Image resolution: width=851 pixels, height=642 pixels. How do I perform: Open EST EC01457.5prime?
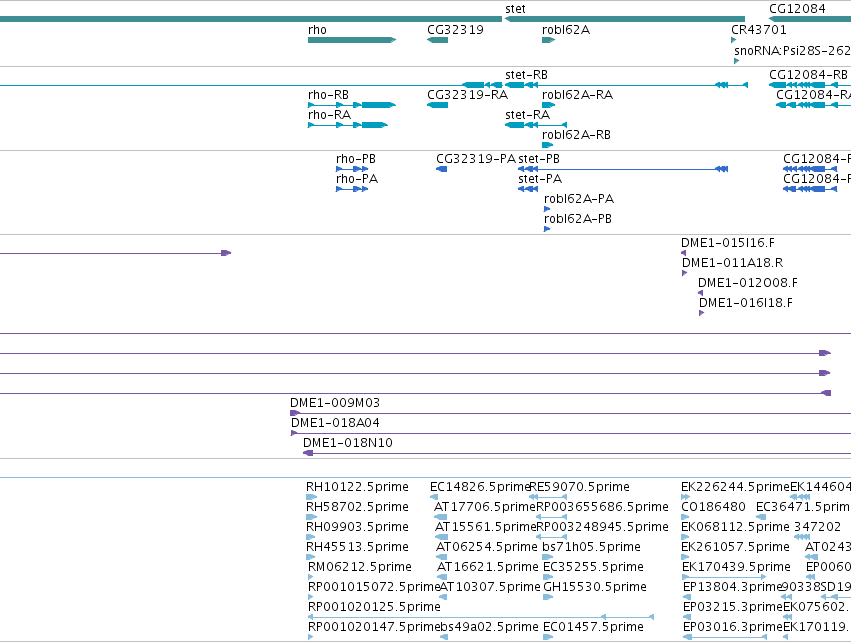click(x=593, y=627)
